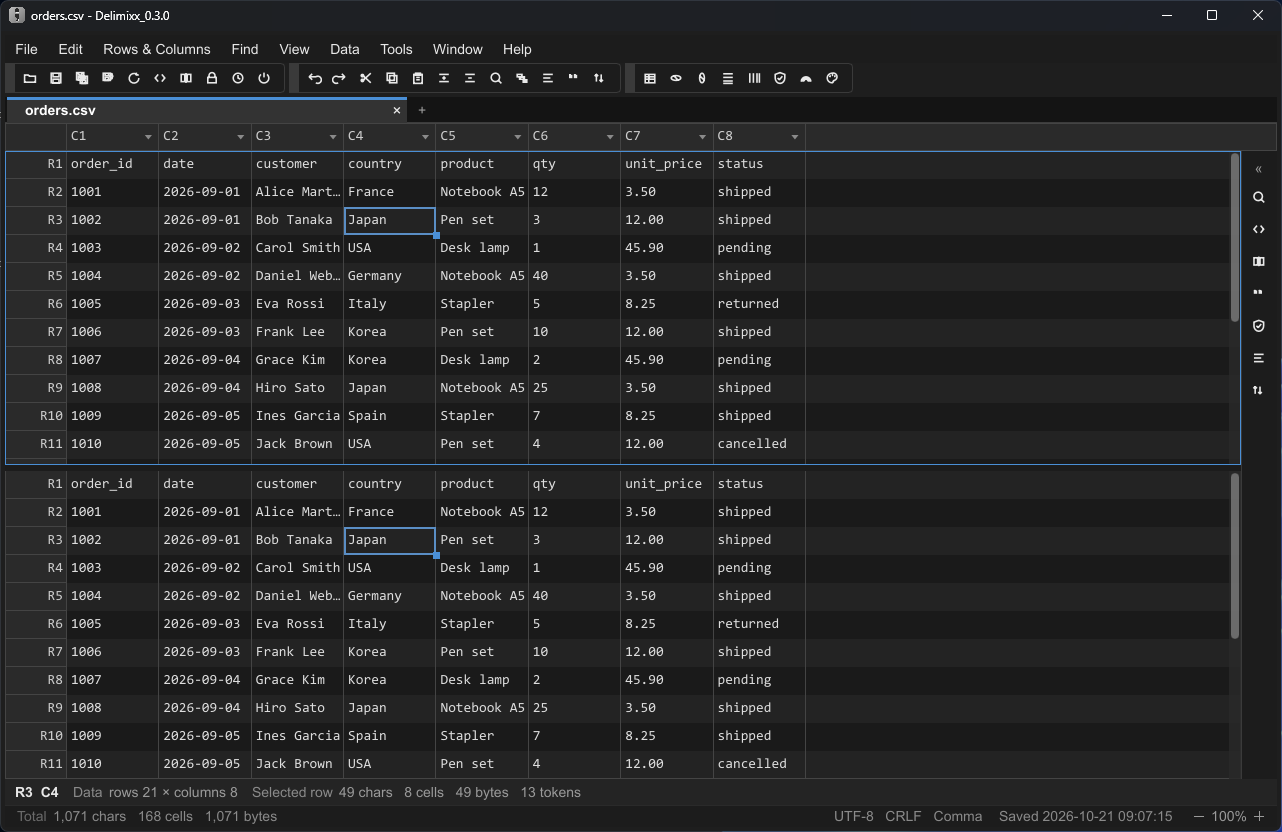Click the horizontal rows toolbar icon
Image resolution: width=1282 pixels, height=832 pixels.
pos(728,78)
